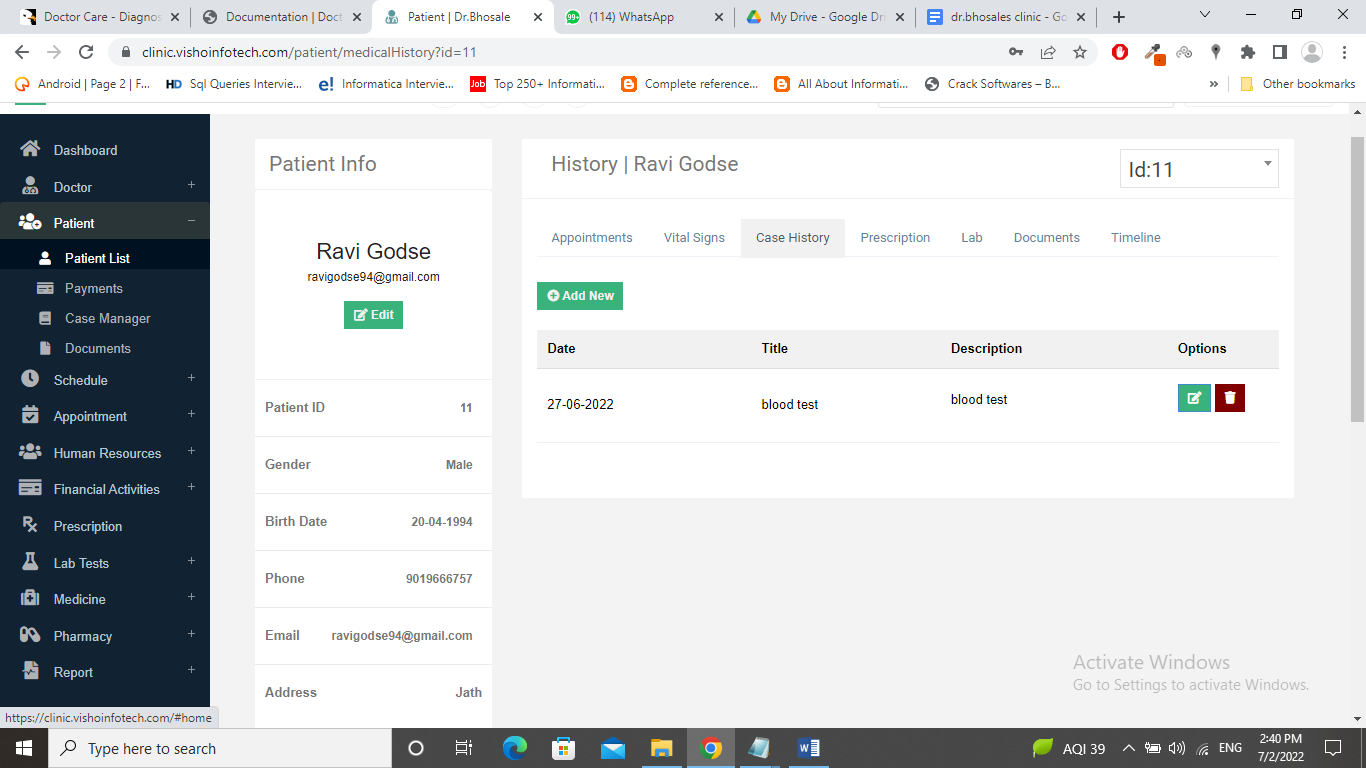This screenshot has height=768, width=1366.
Task: Open the Id:11 patient dropdown
Action: (1198, 169)
